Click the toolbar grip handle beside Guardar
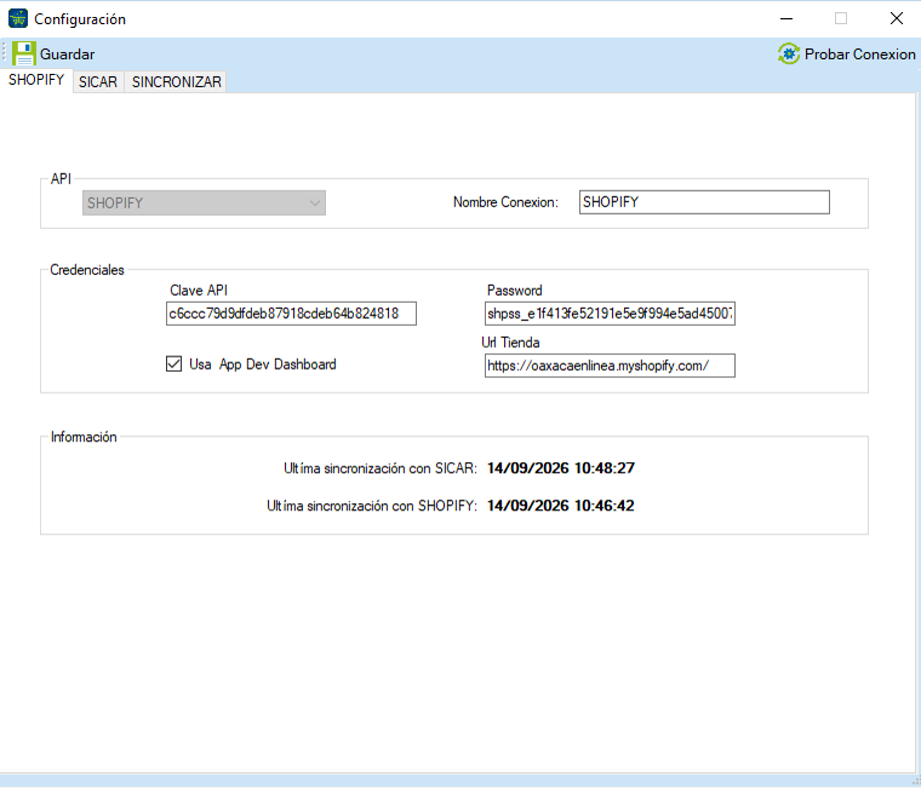Image resolution: width=921 pixels, height=788 pixels. [4, 53]
